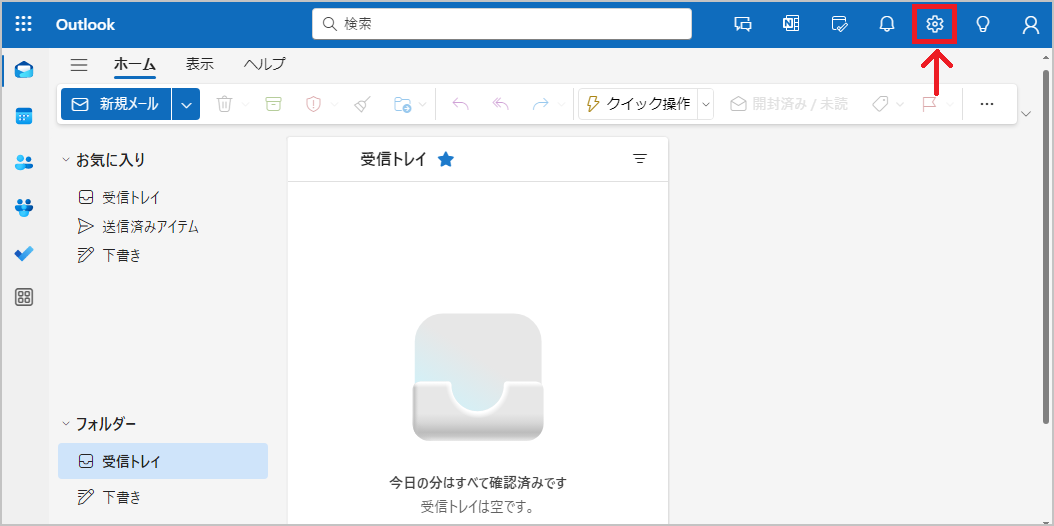This screenshot has height=526, width=1054.
Task: Open the ヘルプ tab
Action: (264, 64)
